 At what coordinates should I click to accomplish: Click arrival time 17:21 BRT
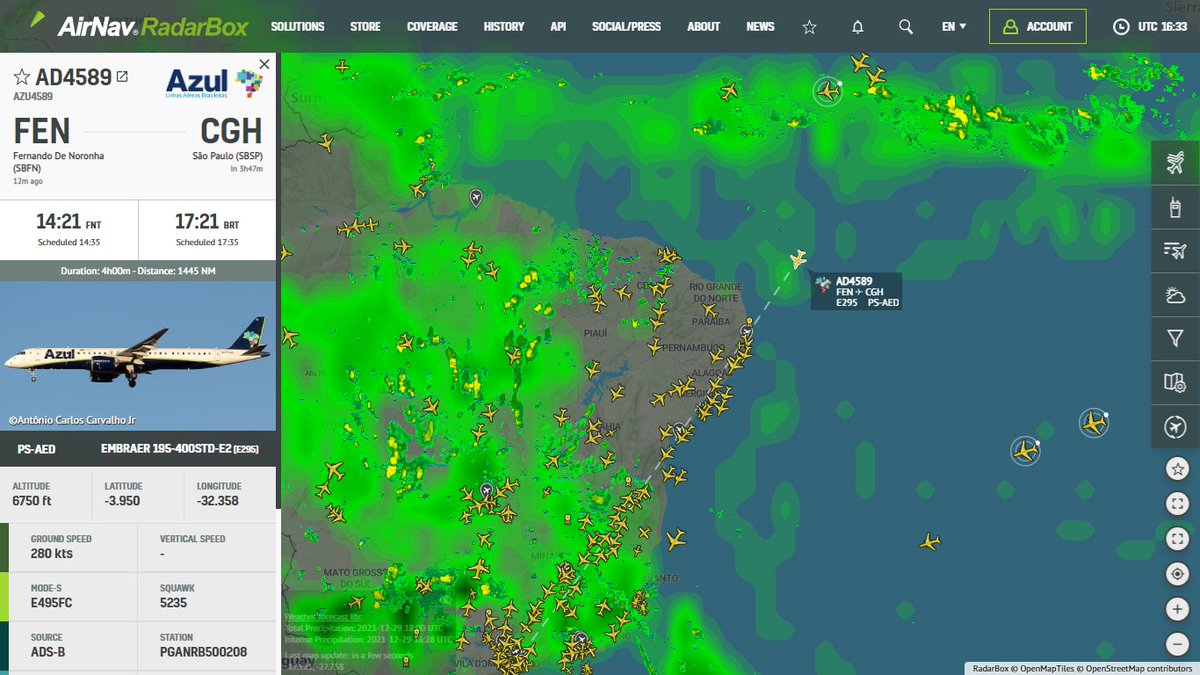[206, 222]
